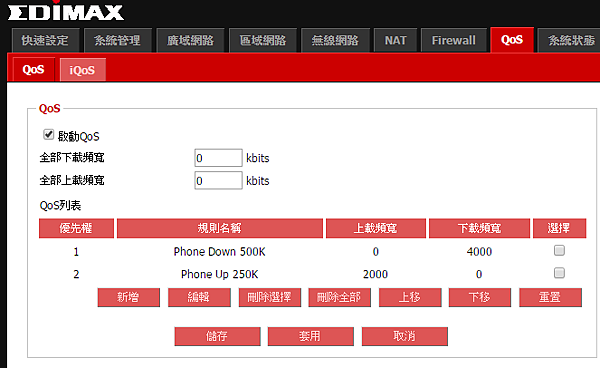Open the 無線網路 tab
The image size is (600, 368).
335,40
